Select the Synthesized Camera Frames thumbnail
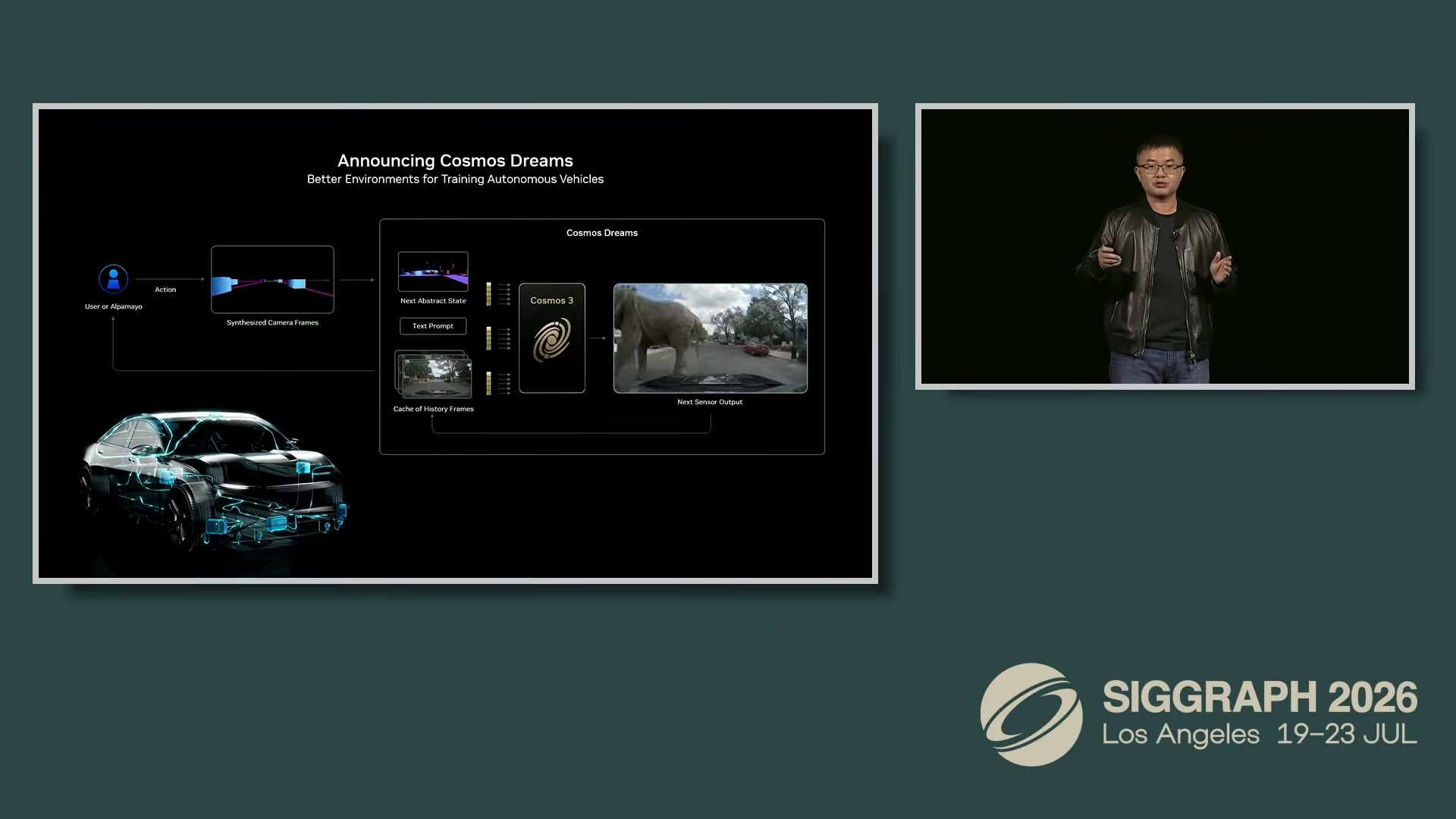Viewport: 1456px width, 819px height. coord(272,279)
